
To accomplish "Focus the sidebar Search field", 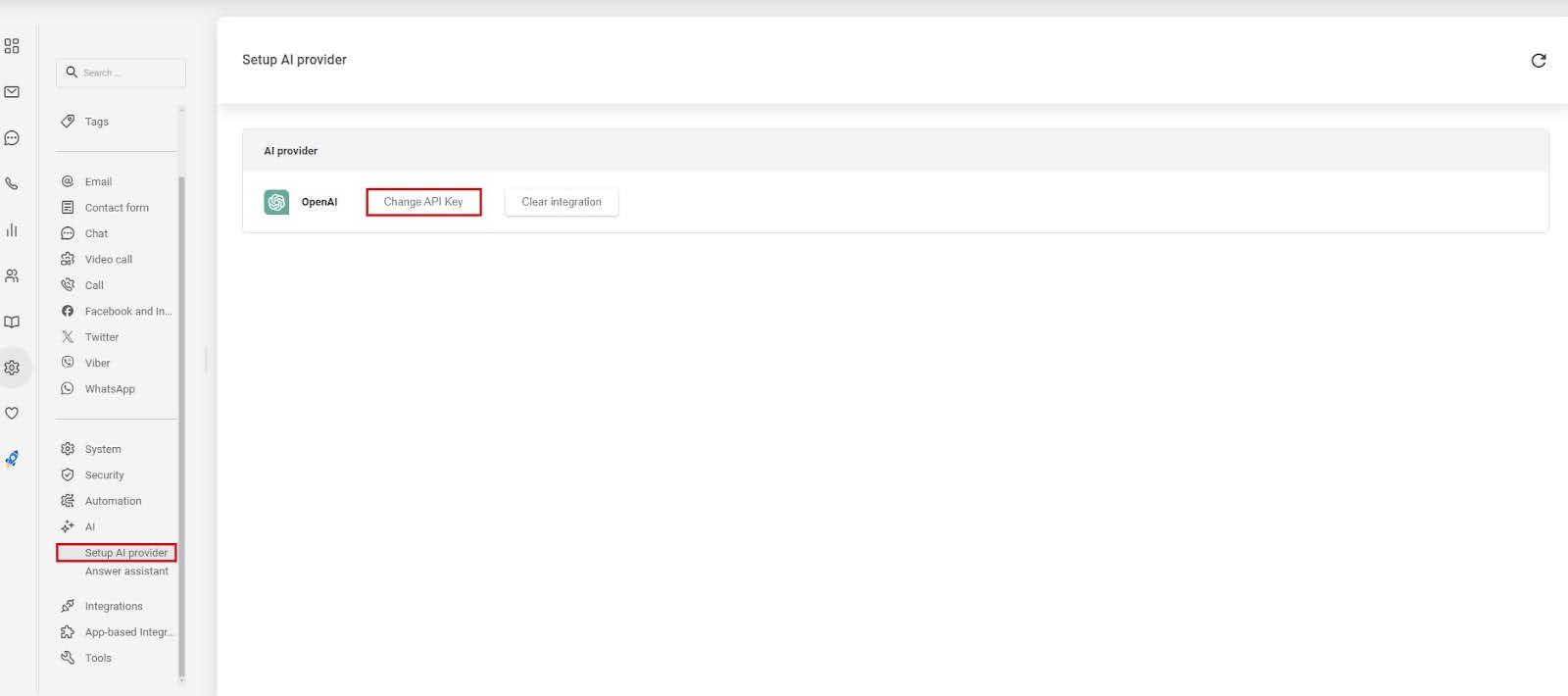I will [121, 73].
